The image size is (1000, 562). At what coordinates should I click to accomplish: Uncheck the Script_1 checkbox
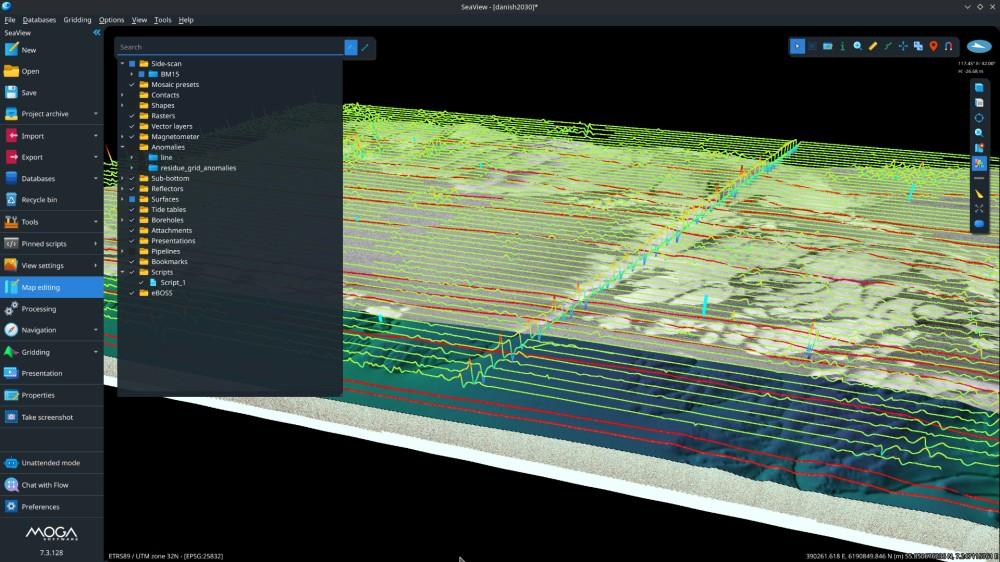pyautogui.click(x=142, y=283)
